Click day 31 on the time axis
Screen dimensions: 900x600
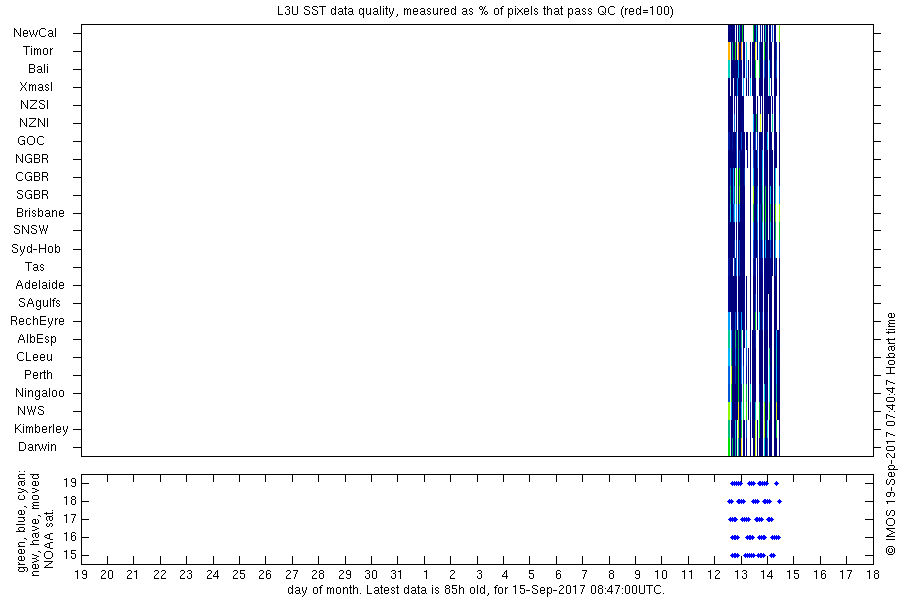[397, 575]
